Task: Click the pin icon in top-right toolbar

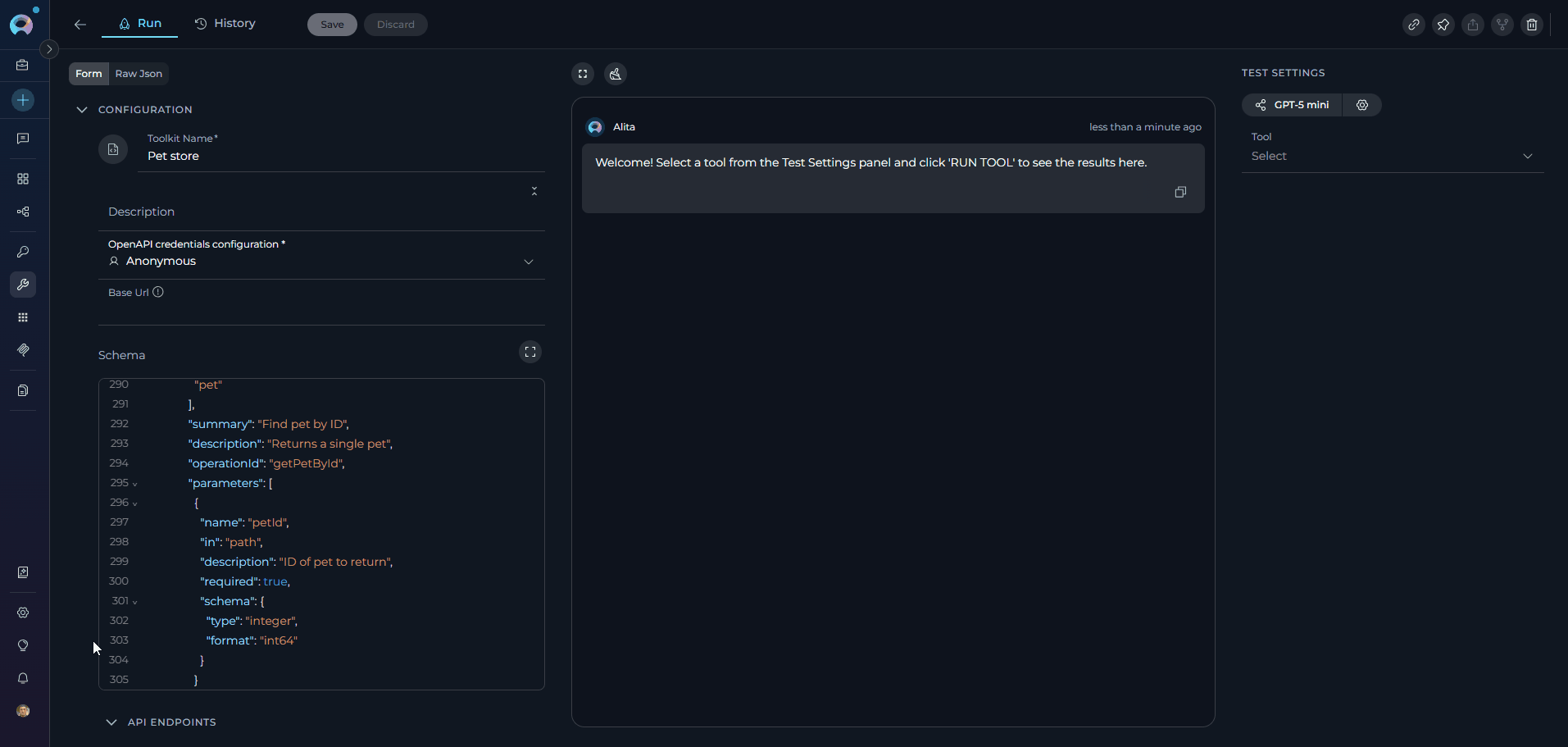Action: point(1443,25)
